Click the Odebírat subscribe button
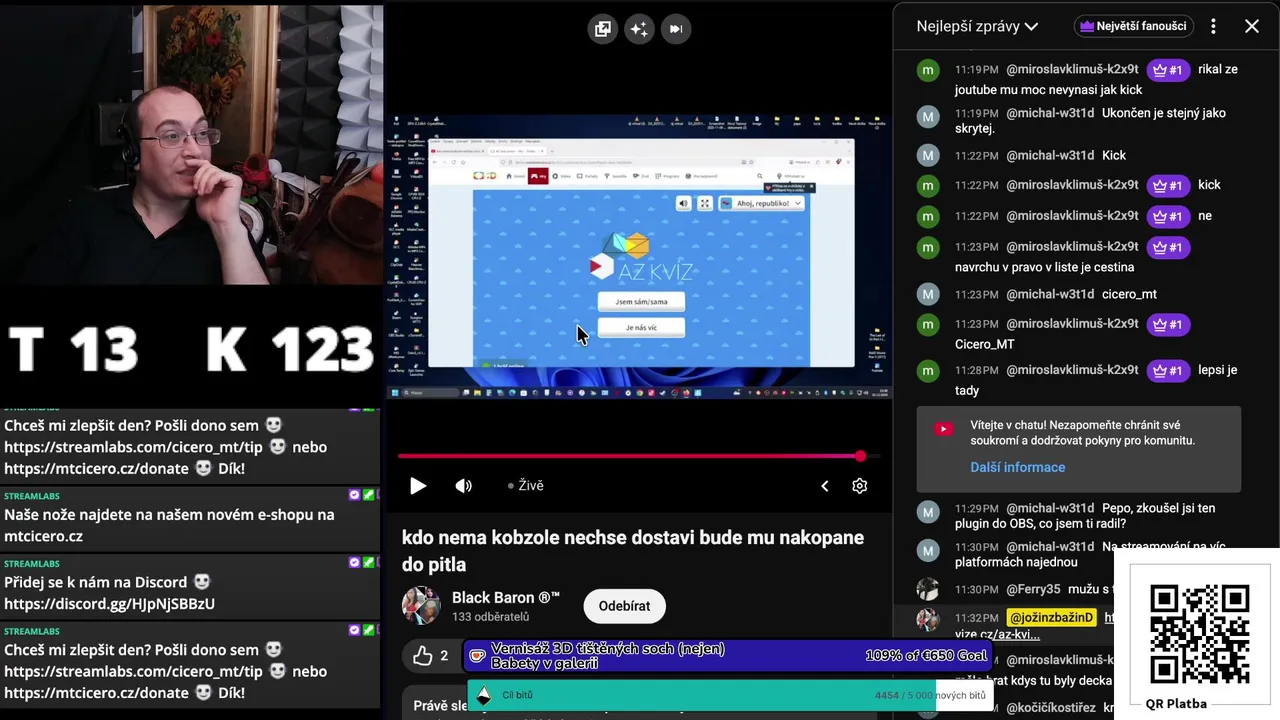Viewport: 1280px width, 720px height. pyautogui.click(x=624, y=606)
